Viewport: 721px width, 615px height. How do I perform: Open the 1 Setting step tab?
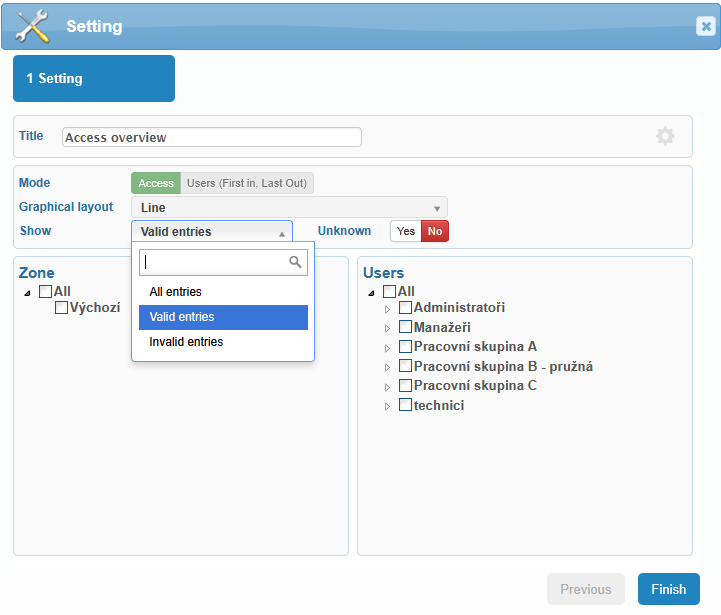tap(94, 79)
